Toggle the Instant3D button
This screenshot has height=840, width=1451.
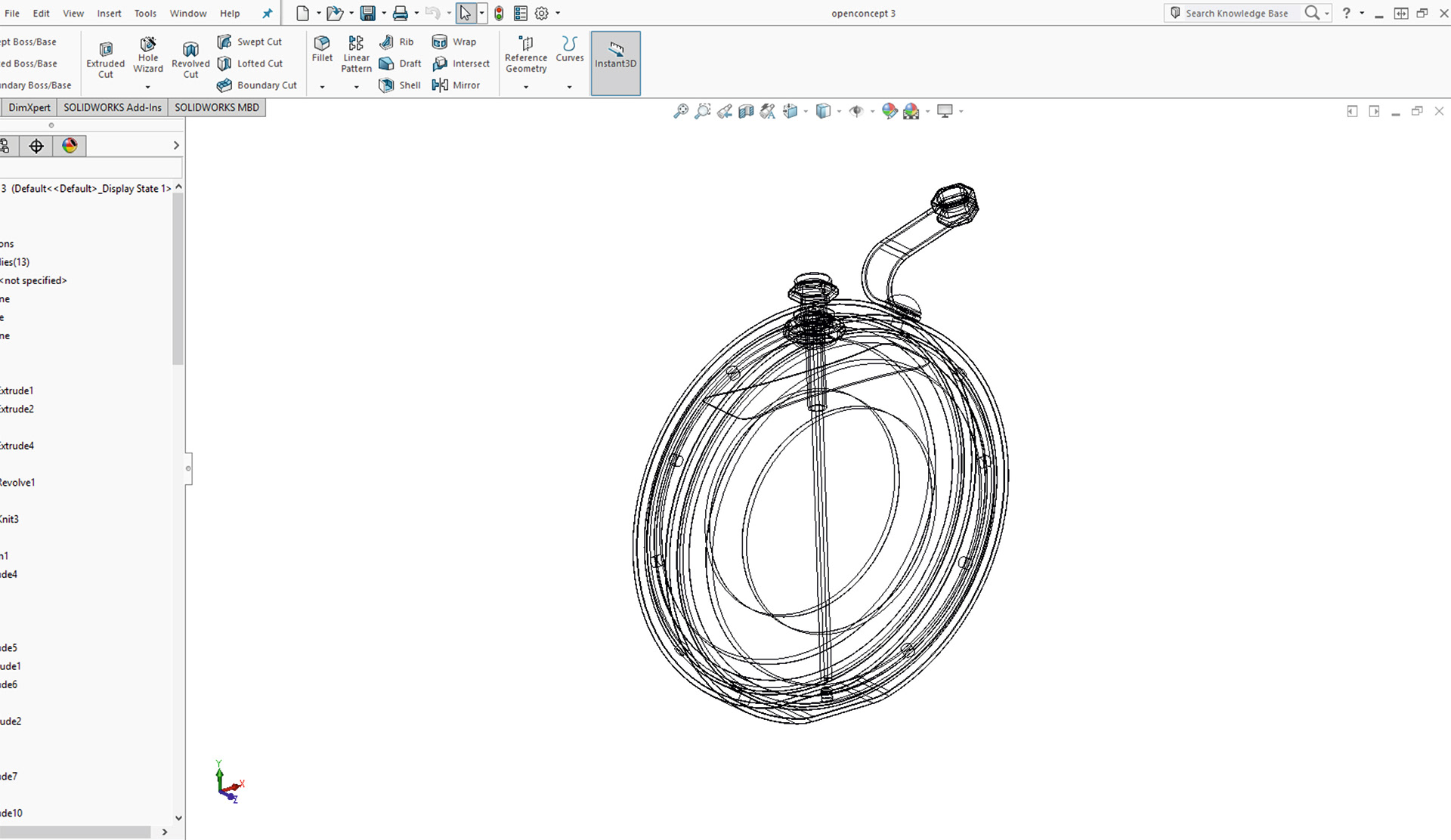(x=615, y=62)
